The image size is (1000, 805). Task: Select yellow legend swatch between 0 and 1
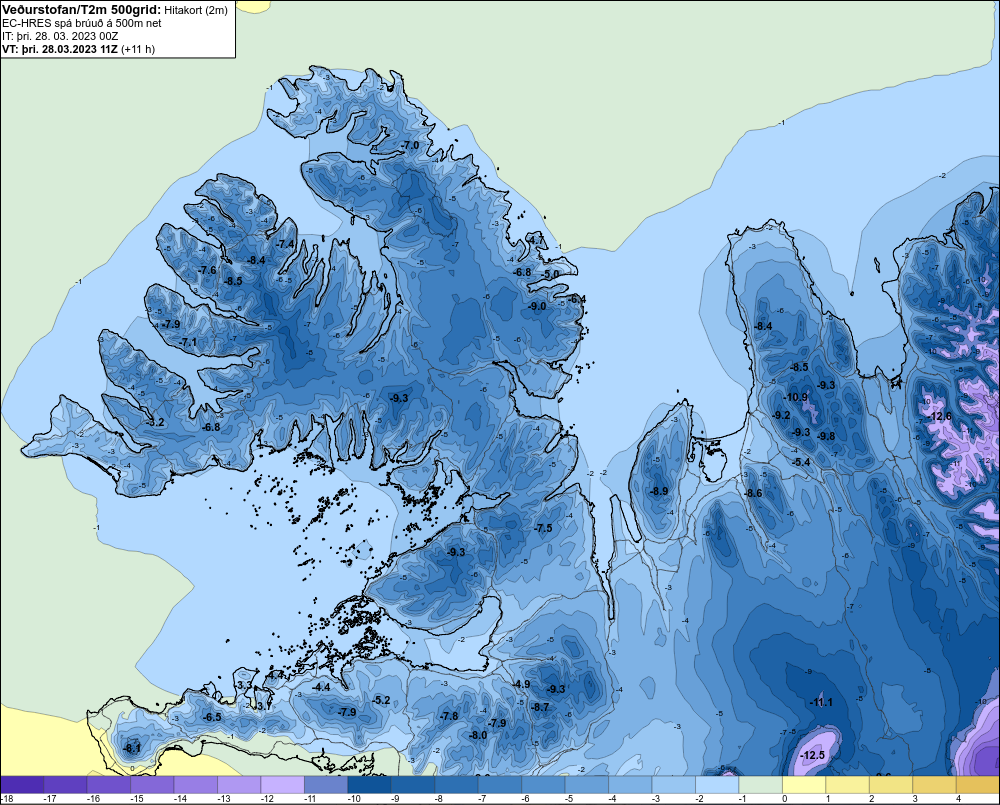click(x=803, y=785)
